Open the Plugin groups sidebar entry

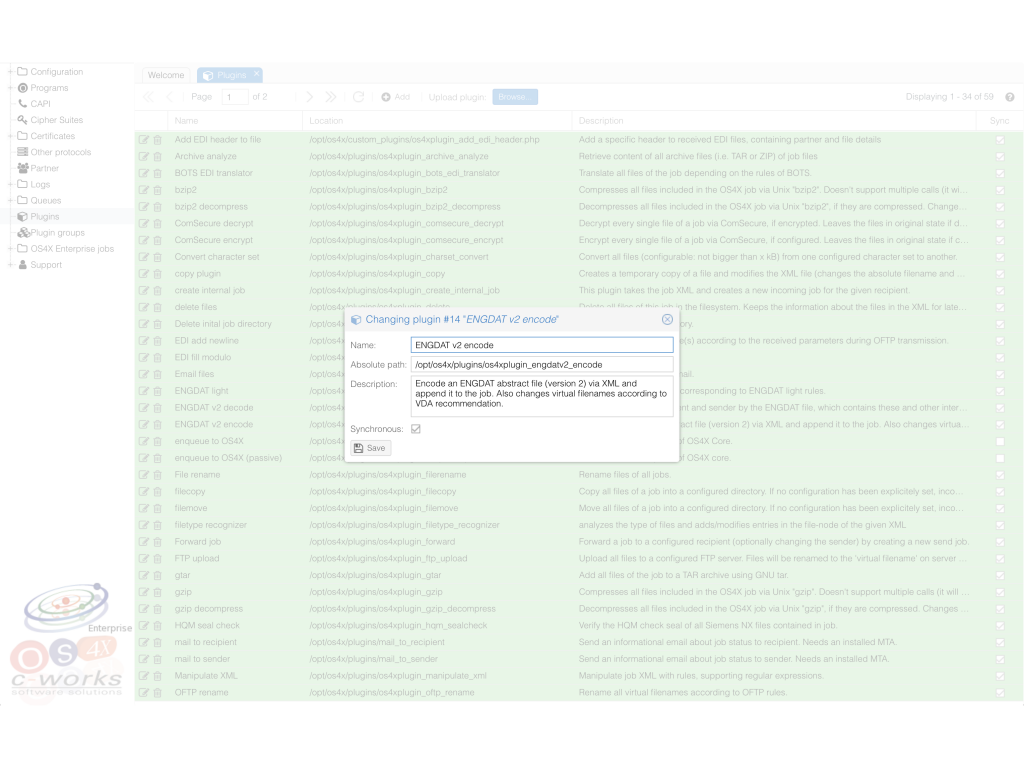[x=51, y=232]
